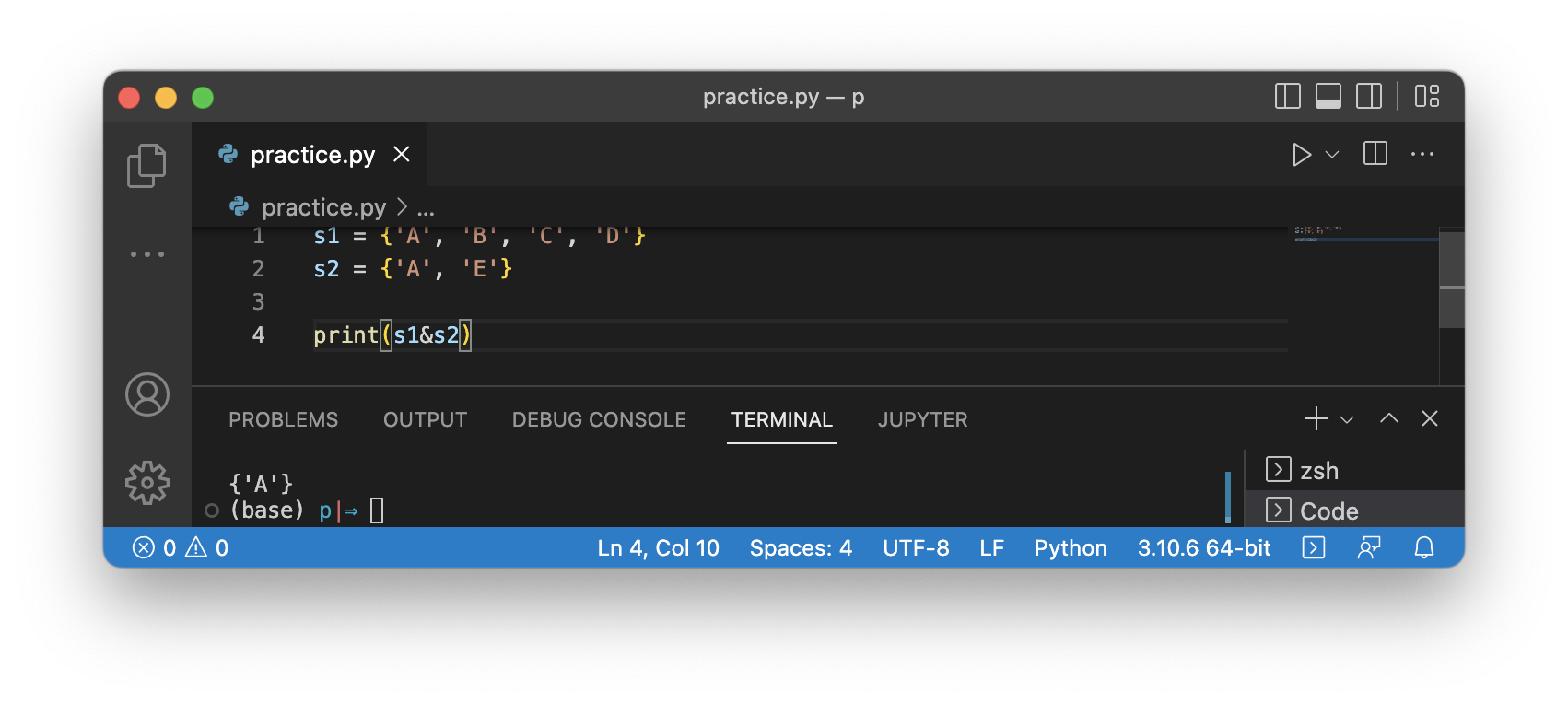Screen dimensions: 1568x704
Task: Split the editor to the right
Action: click(x=1375, y=154)
